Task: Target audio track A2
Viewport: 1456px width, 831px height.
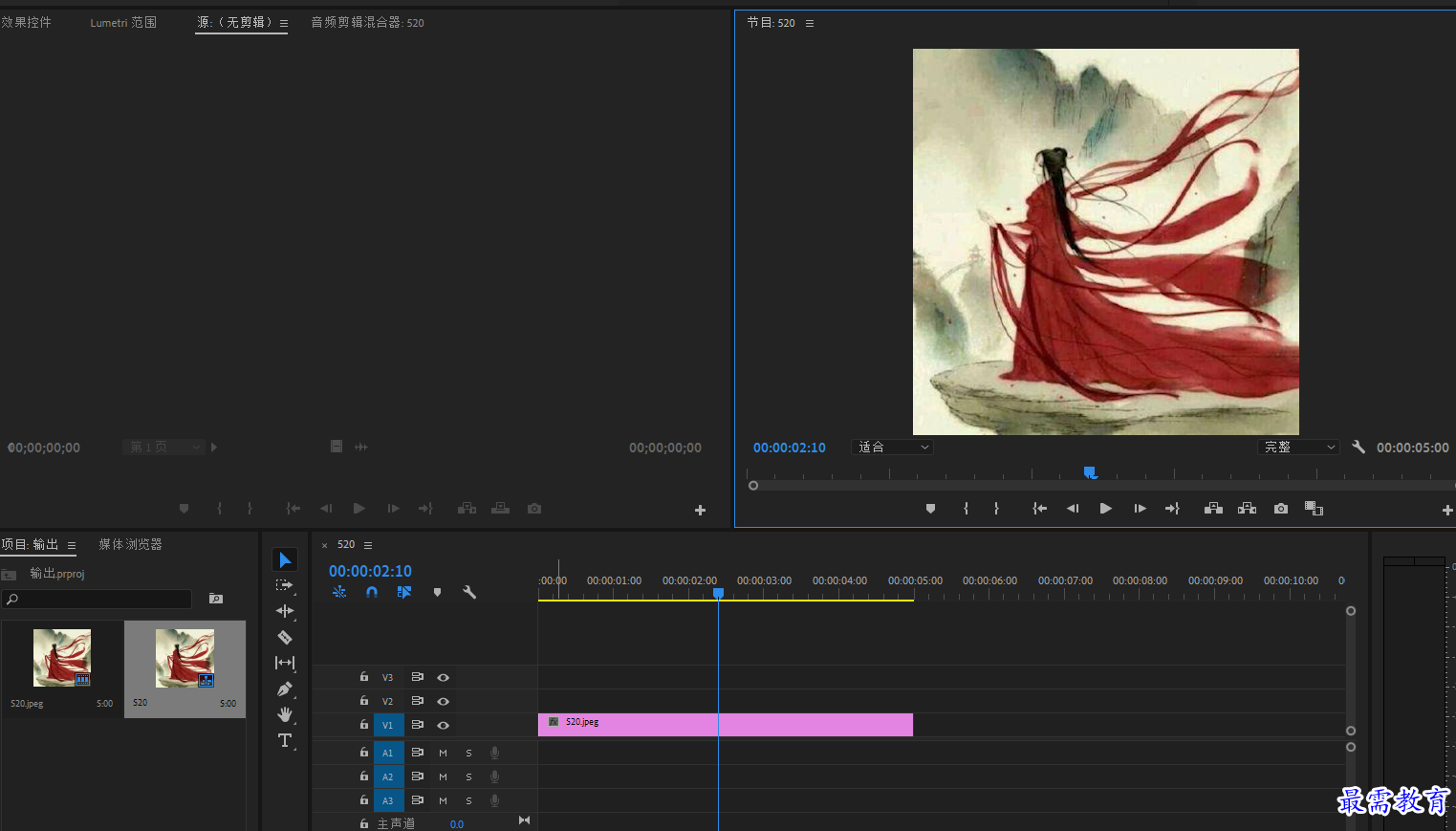Action: [388, 776]
